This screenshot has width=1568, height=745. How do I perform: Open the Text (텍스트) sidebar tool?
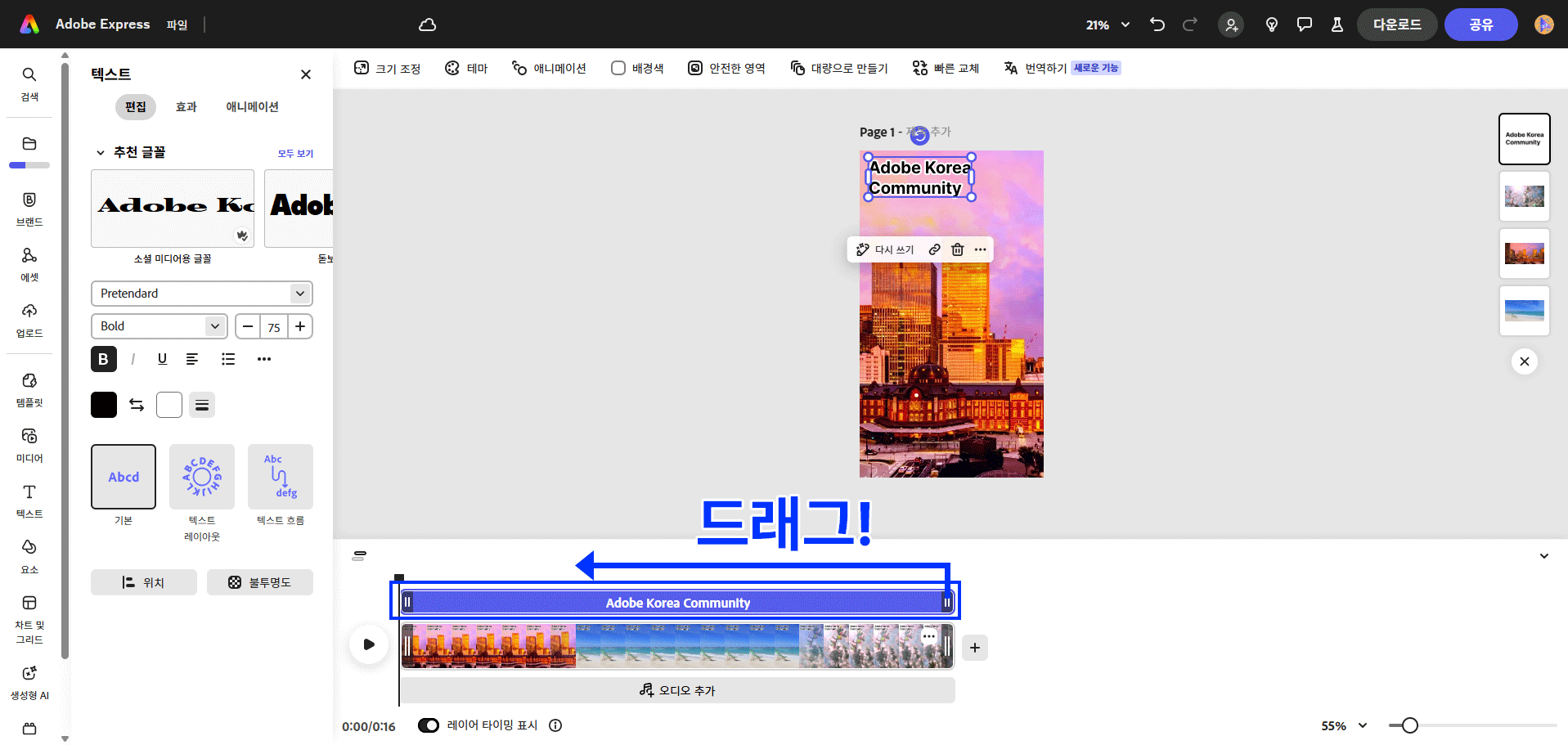click(29, 501)
